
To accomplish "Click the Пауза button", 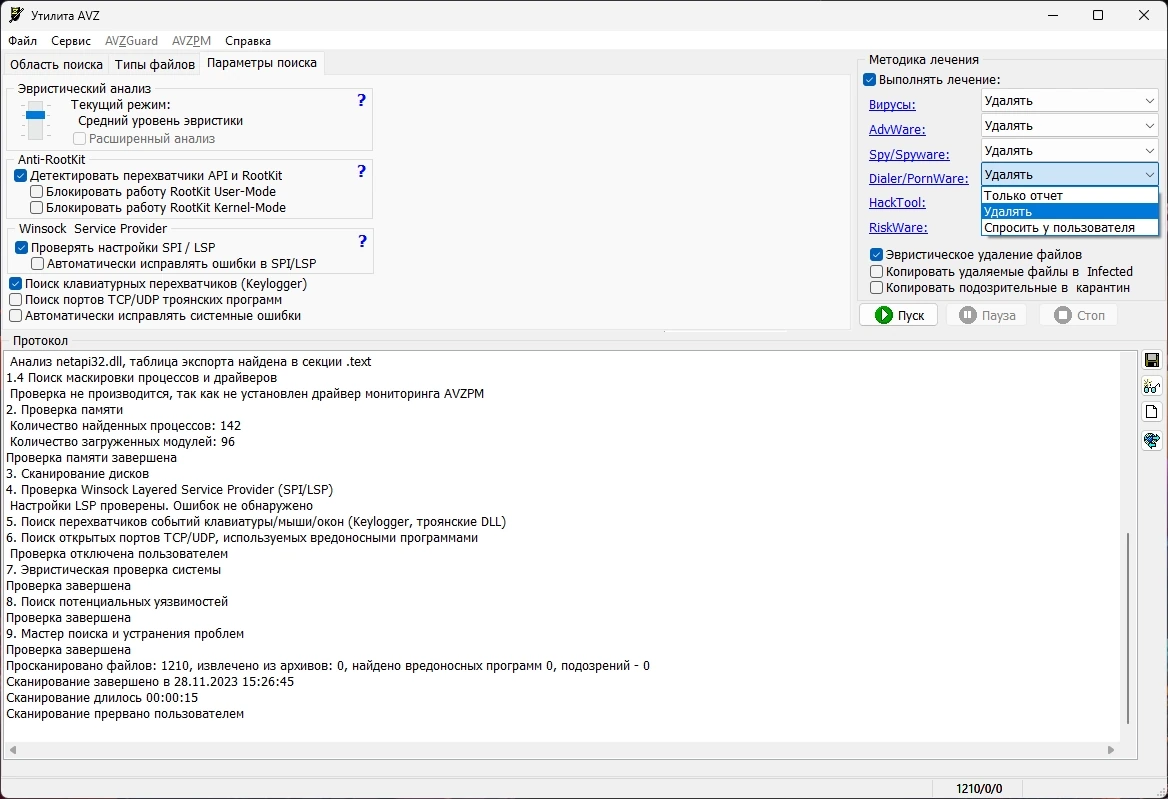I will click(x=986, y=315).
